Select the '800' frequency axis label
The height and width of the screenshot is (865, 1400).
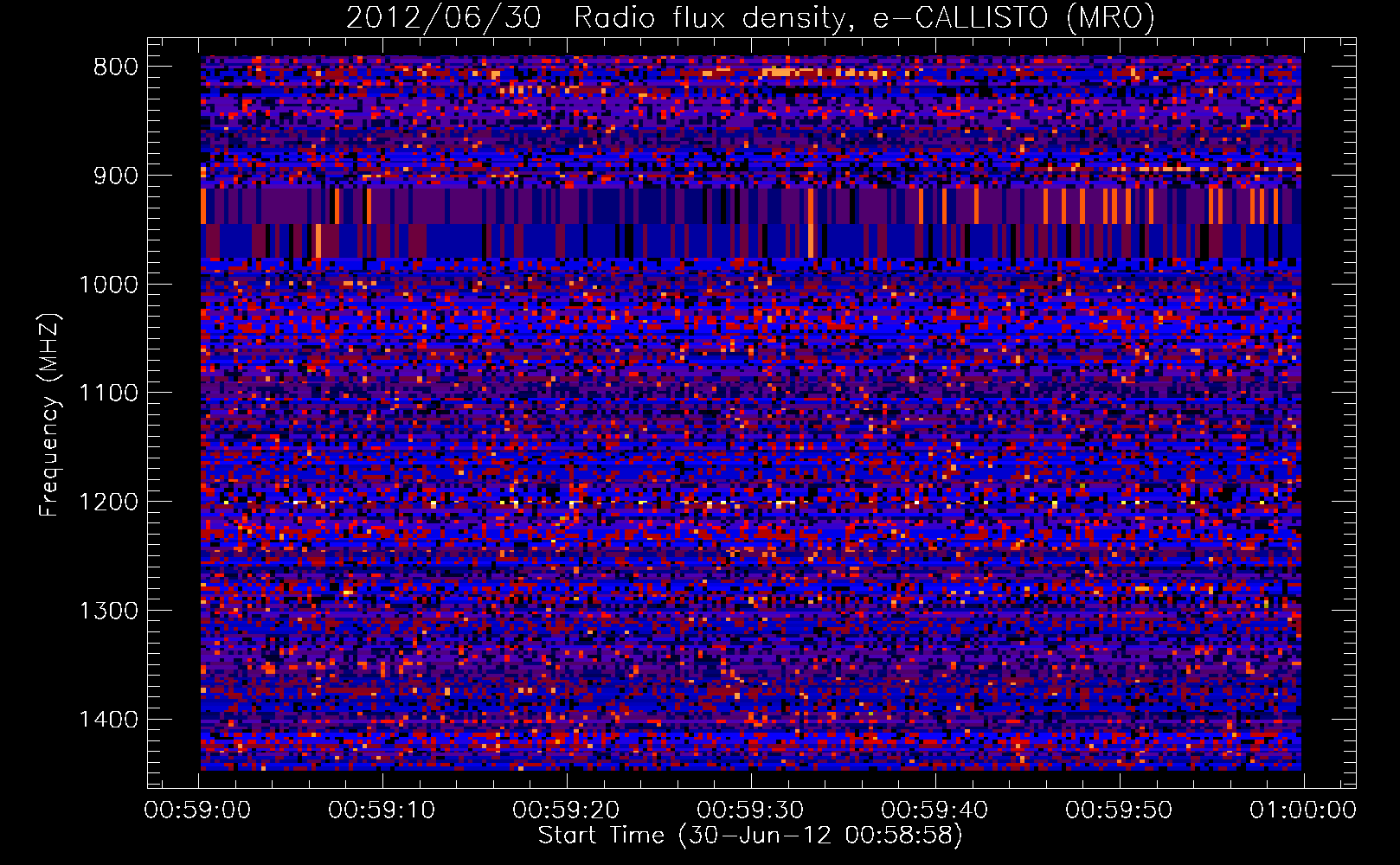point(116,67)
